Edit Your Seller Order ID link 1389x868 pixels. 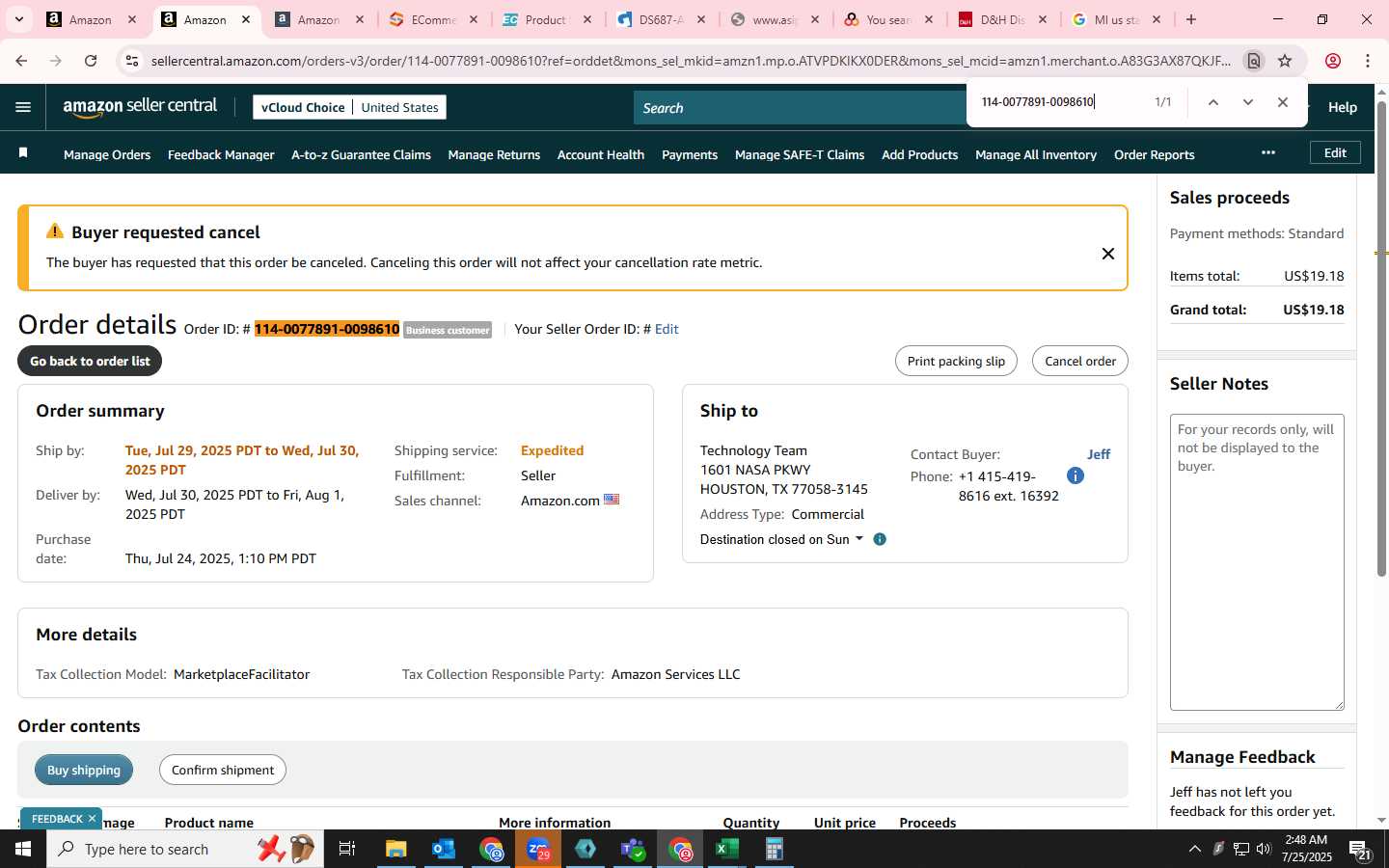pyautogui.click(x=667, y=329)
